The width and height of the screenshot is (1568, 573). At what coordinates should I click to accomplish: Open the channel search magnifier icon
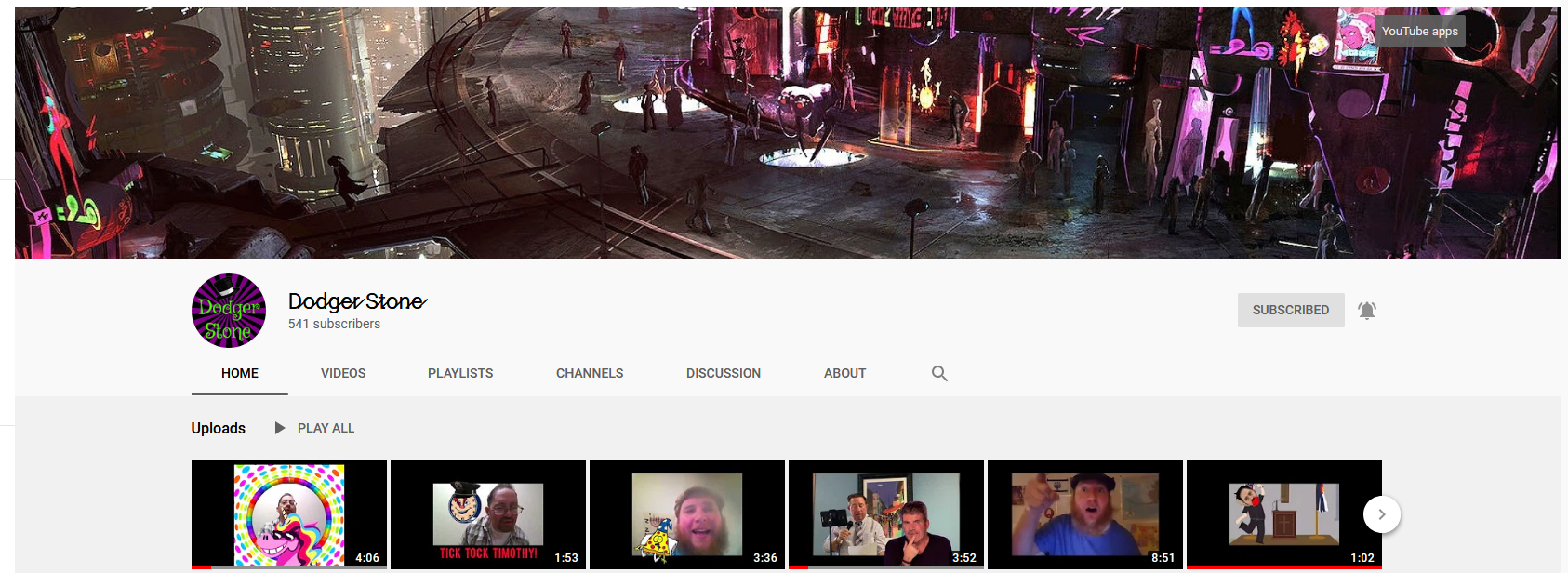click(939, 373)
